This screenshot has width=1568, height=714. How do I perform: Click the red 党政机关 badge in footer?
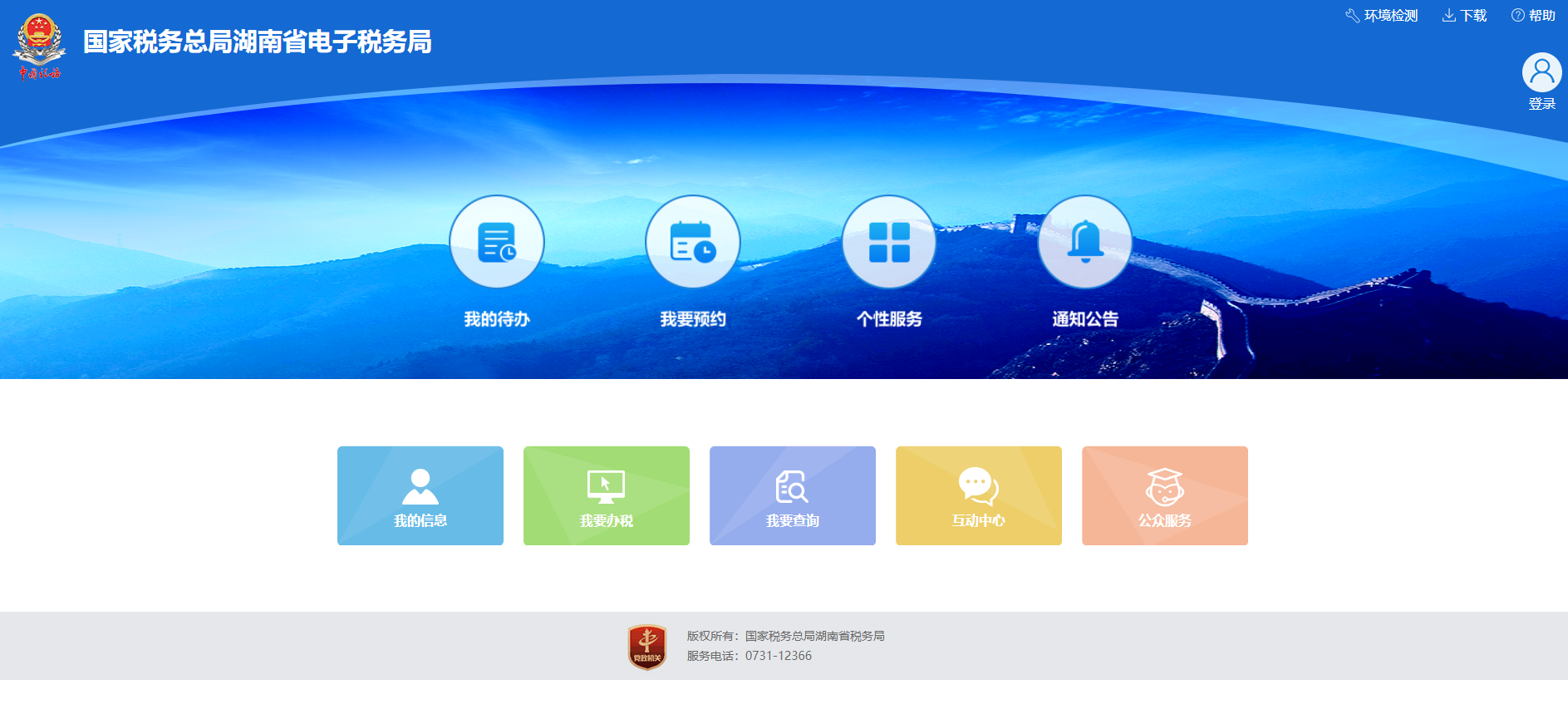(x=646, y=648)
